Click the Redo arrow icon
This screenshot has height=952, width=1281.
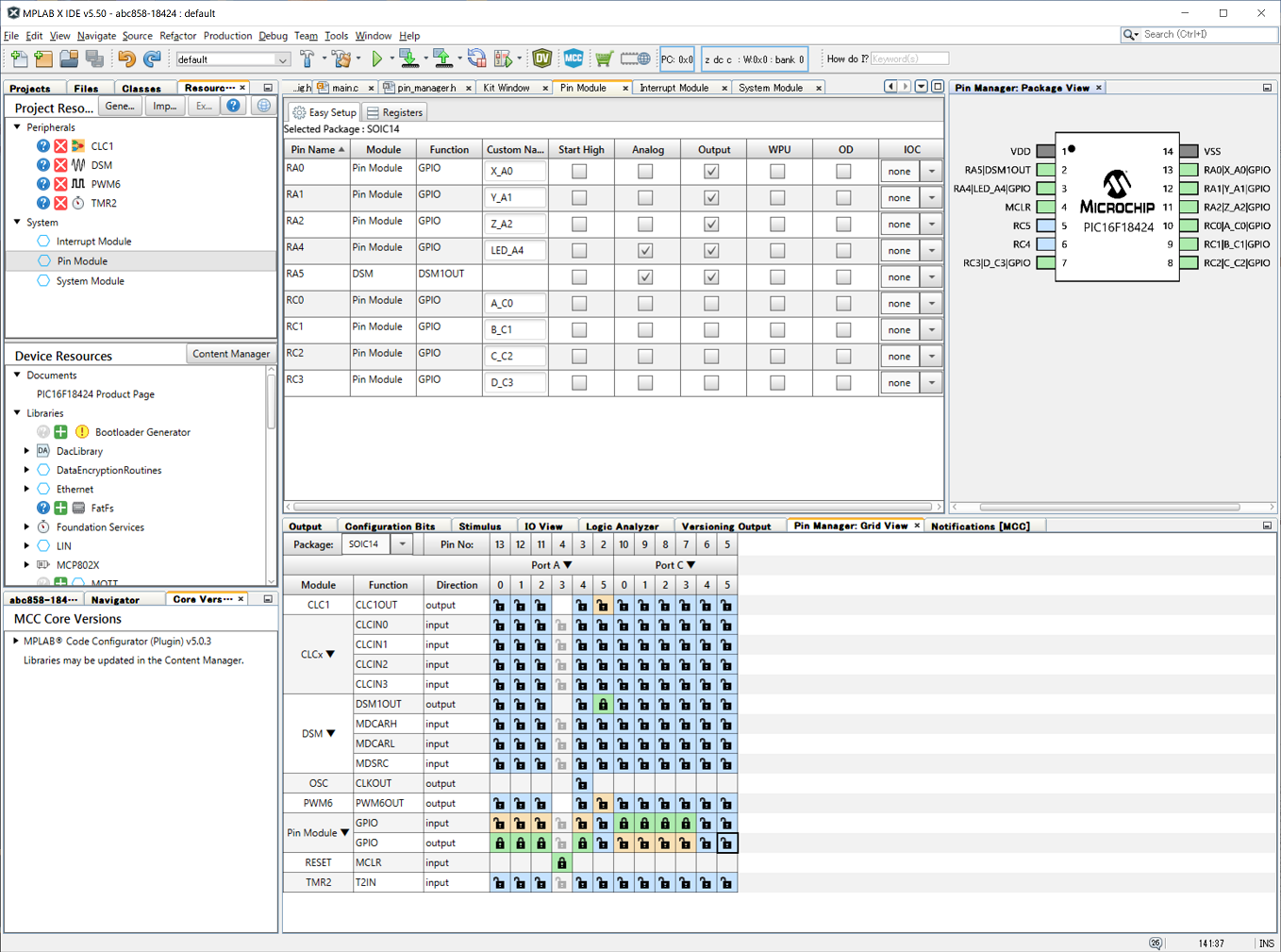pyautogui.click(x=152, y=58)
